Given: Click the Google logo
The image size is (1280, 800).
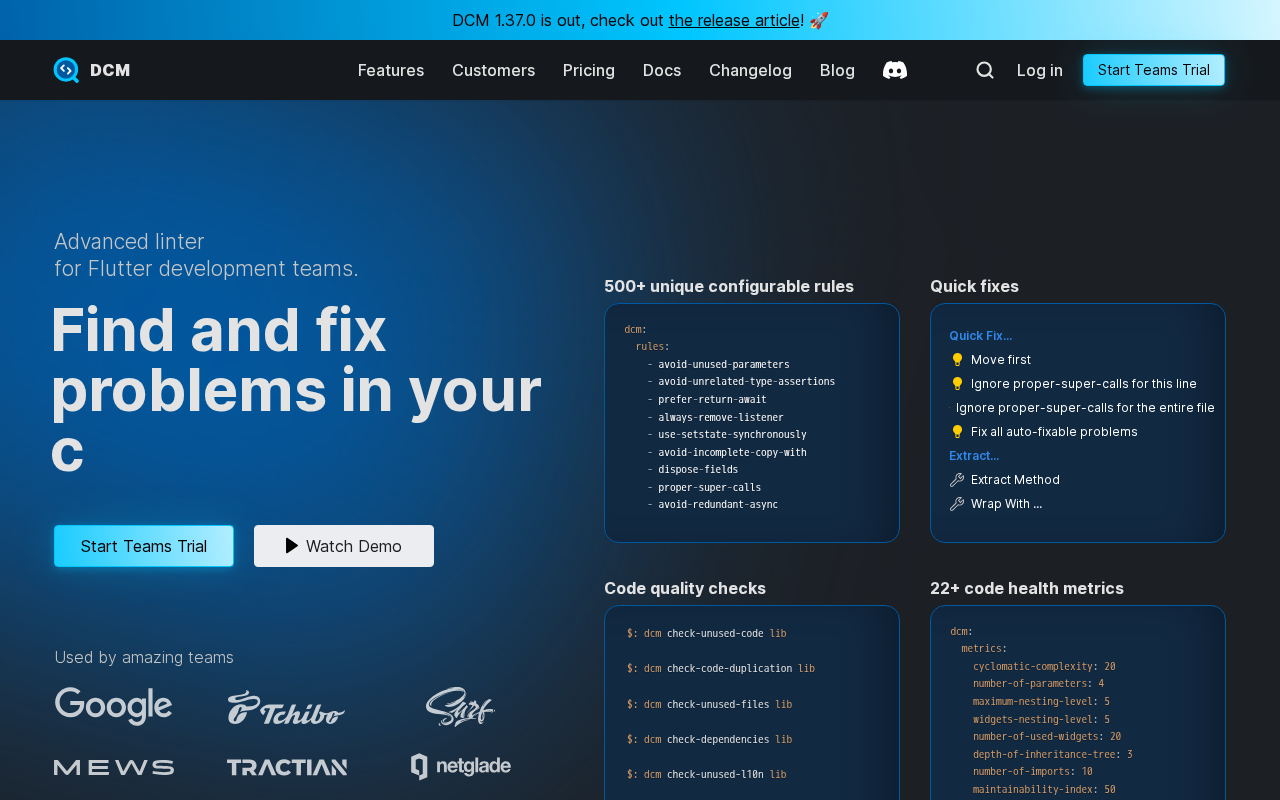Looking at the screenshot, I should 114,706.
